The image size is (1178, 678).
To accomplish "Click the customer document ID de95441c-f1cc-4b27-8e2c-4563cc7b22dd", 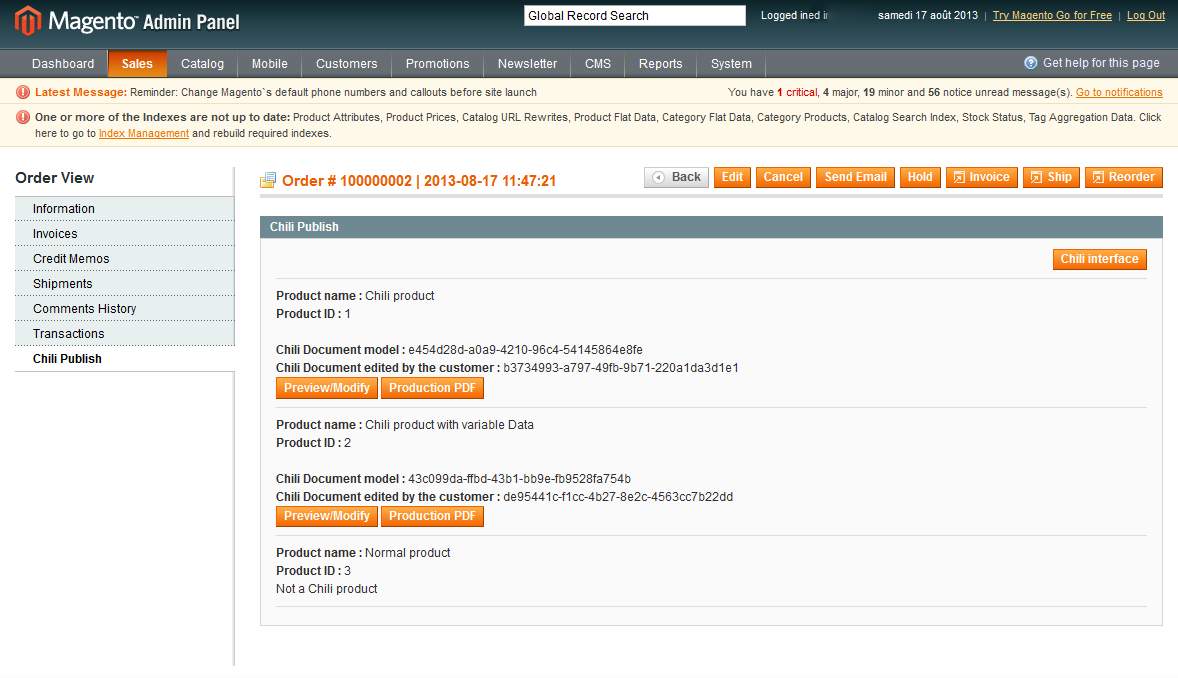I will coord(618,497).
